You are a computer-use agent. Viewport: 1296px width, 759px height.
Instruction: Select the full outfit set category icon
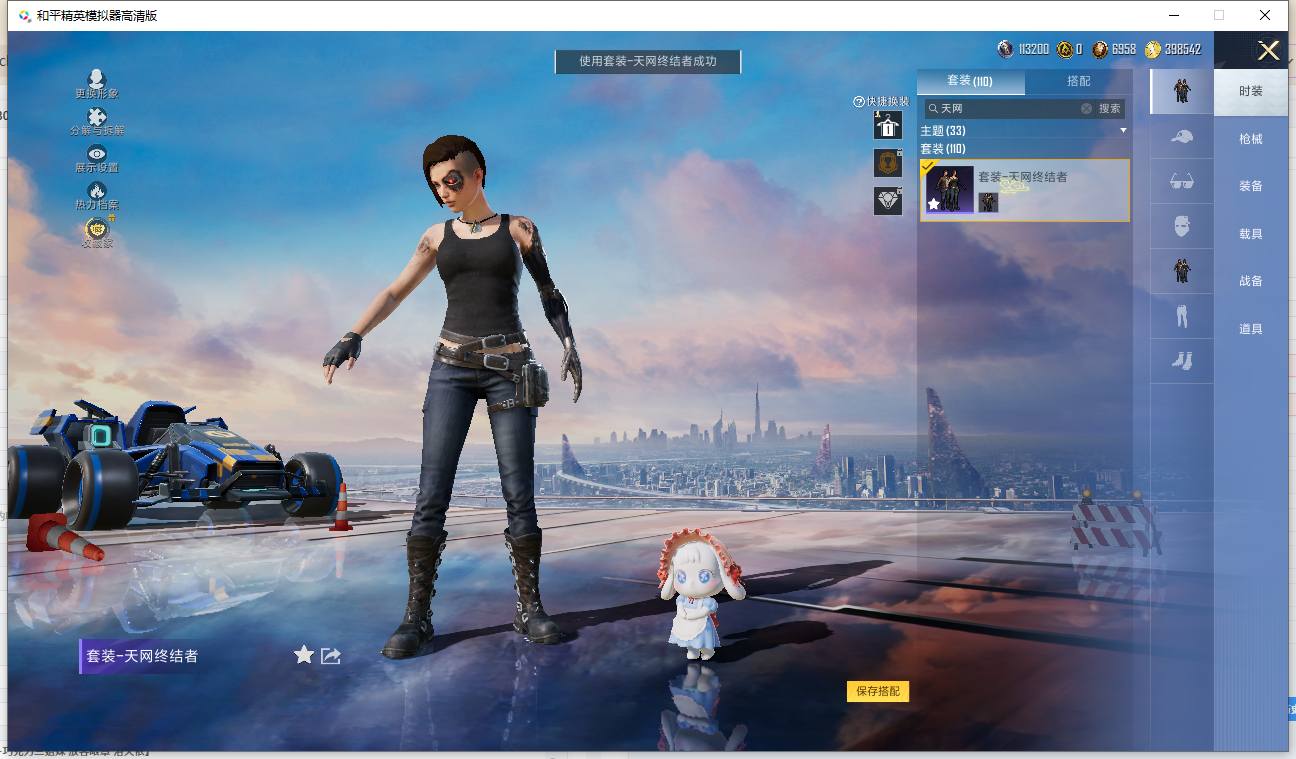[1182, 91]
